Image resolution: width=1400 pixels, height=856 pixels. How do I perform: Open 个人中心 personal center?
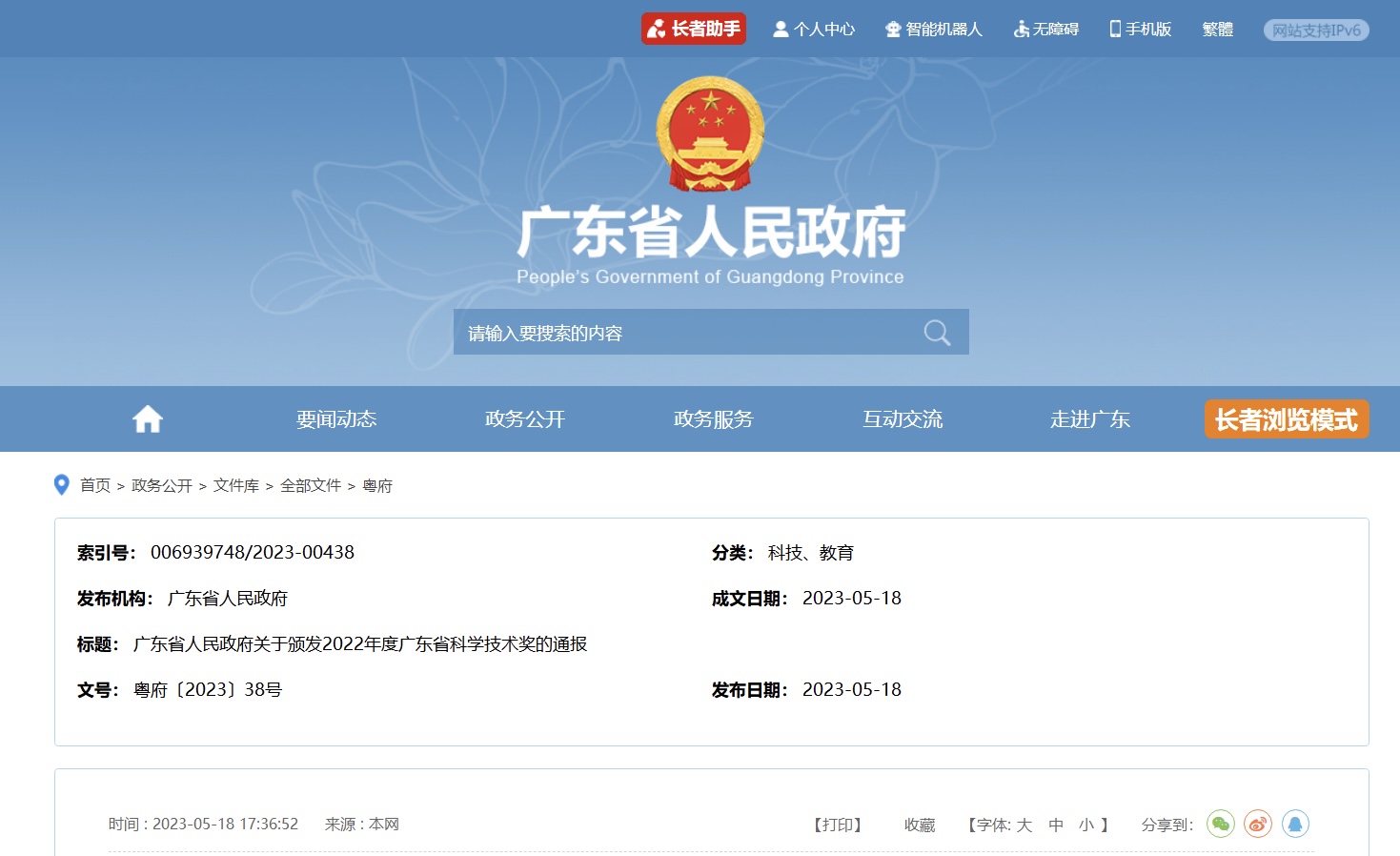tap(814, 30)
